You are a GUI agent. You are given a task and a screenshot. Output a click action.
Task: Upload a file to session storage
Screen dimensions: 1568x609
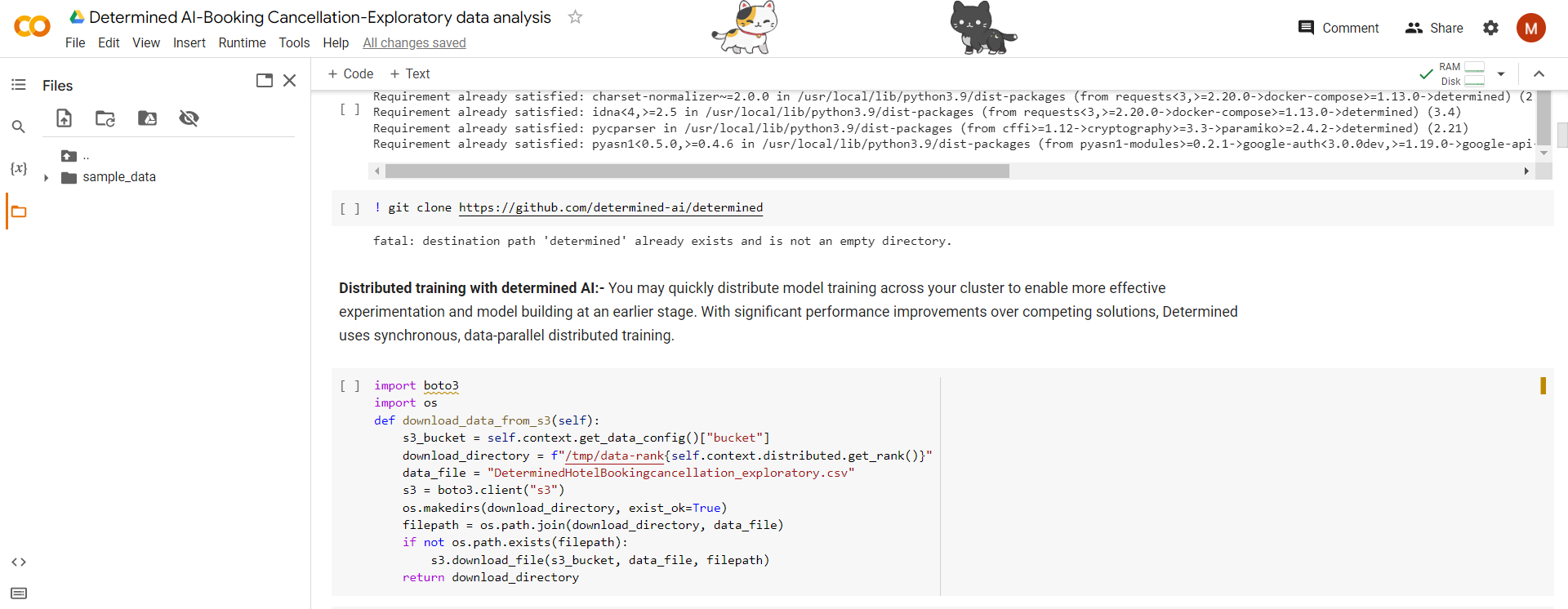tap(64, 118)
